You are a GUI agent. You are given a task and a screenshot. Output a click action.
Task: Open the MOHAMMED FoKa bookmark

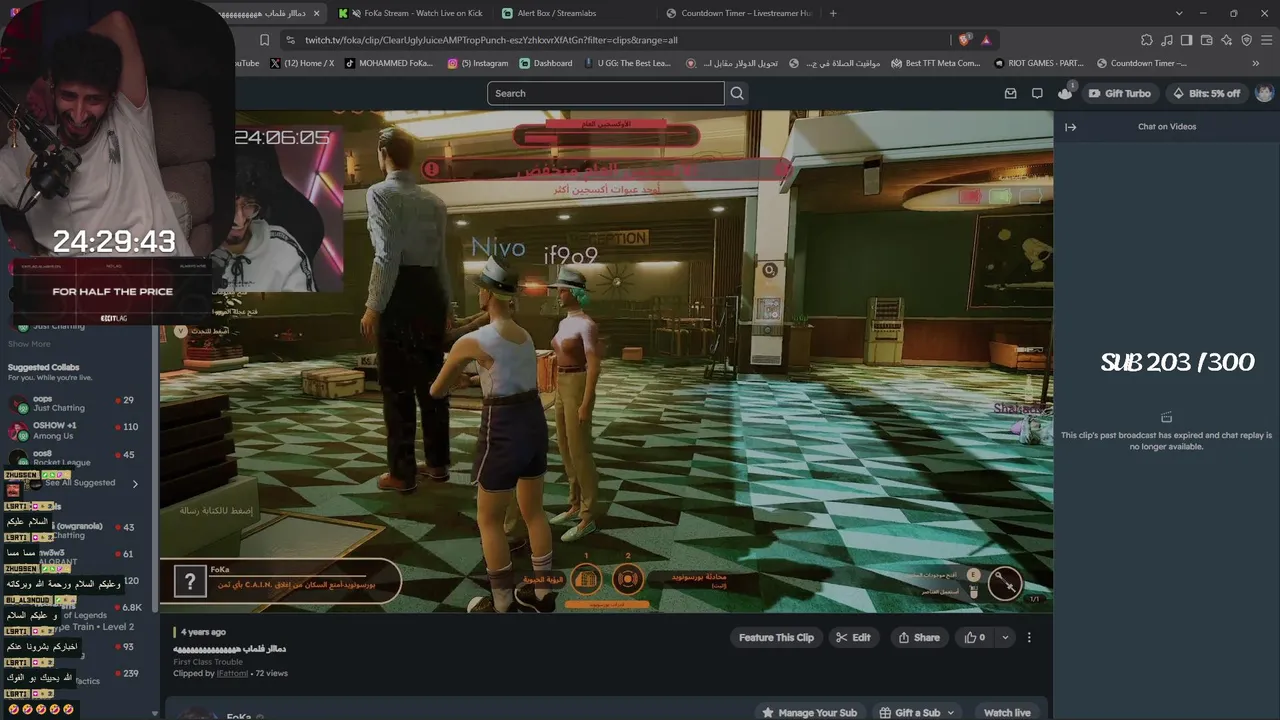tap(389, 63)
